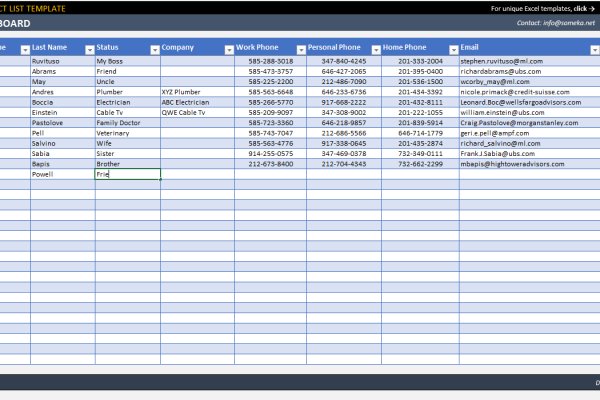Viewport: 600px width, 400px height.
Task: Select the Powell last name cell
Action: click(62, 174)
